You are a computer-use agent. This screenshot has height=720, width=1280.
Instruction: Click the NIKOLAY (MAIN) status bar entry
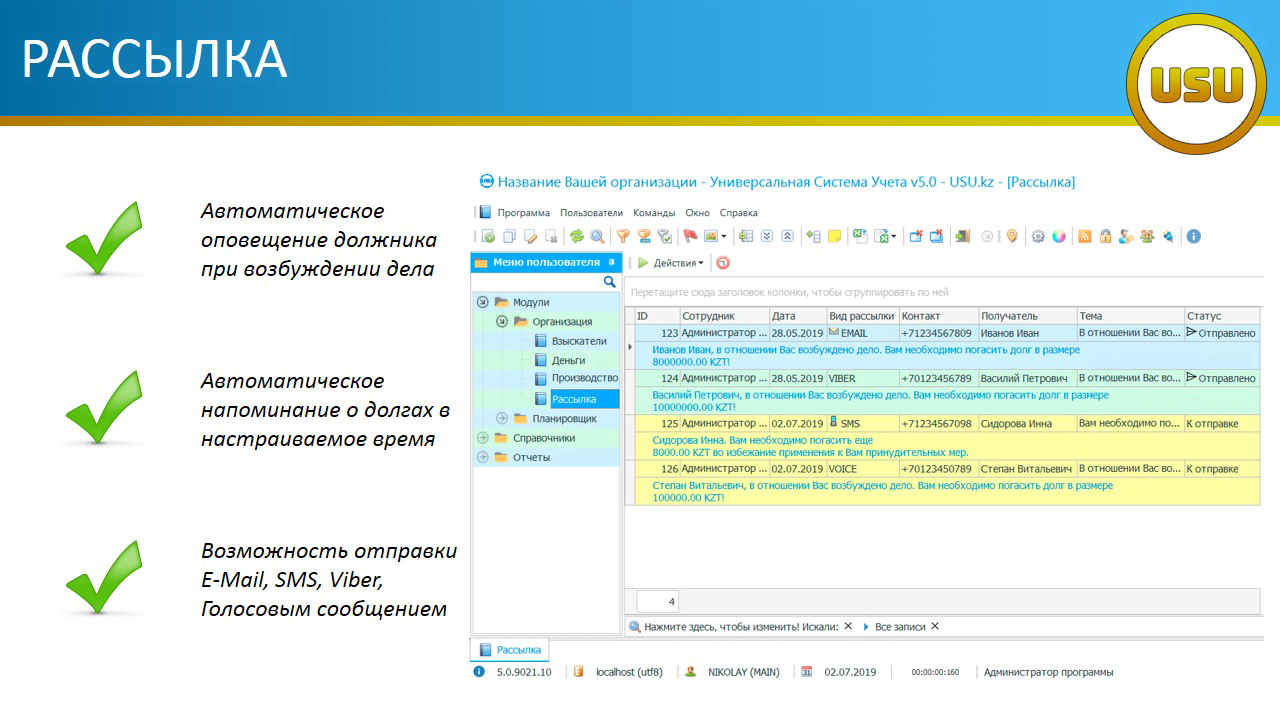click(743, 672)
